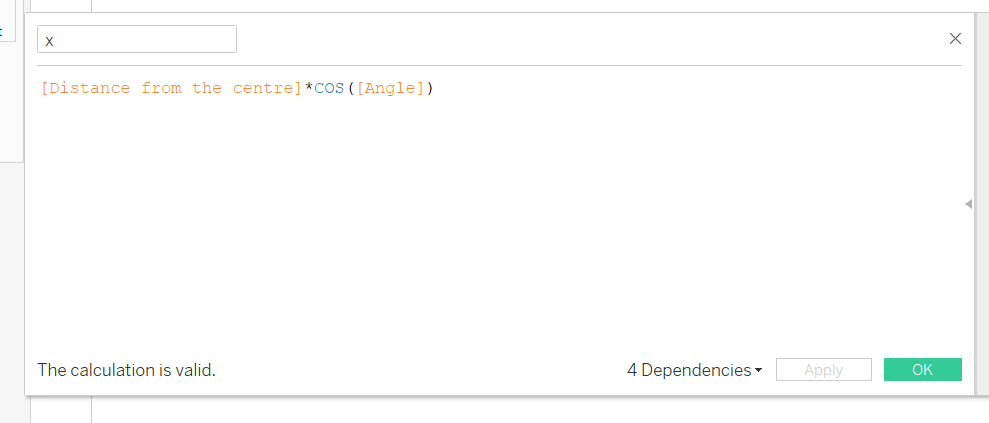Expand the function reference side panel arrow
This screenshot has width=989, height=423.
[x=968, y=204]
